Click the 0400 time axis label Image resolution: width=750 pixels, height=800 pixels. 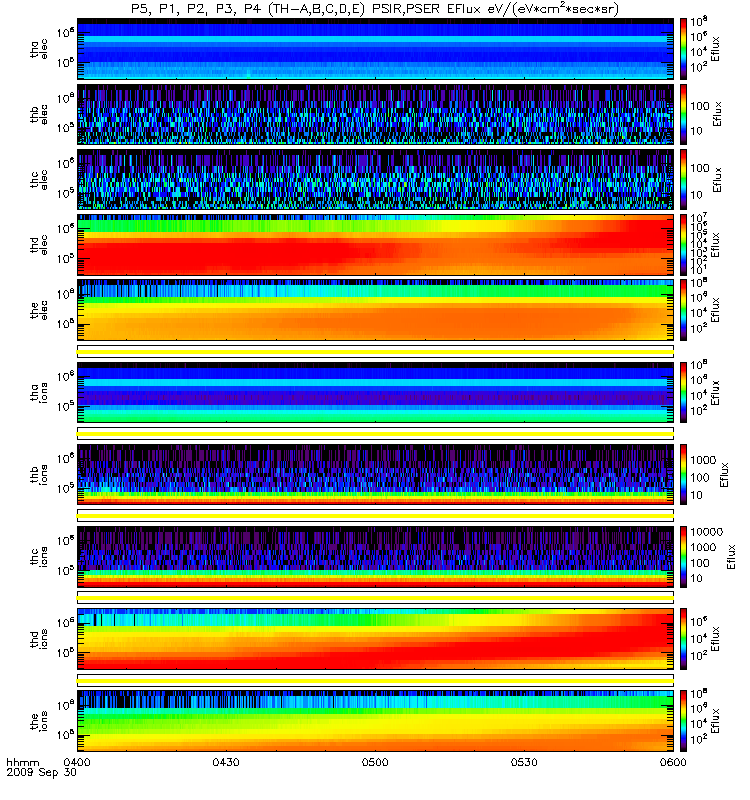[x=77, y=762]
